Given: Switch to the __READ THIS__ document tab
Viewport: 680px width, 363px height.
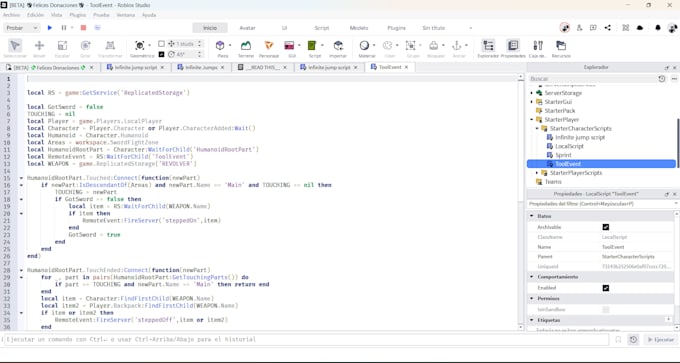Looking at the screenshot, I should tap(263, 67).
